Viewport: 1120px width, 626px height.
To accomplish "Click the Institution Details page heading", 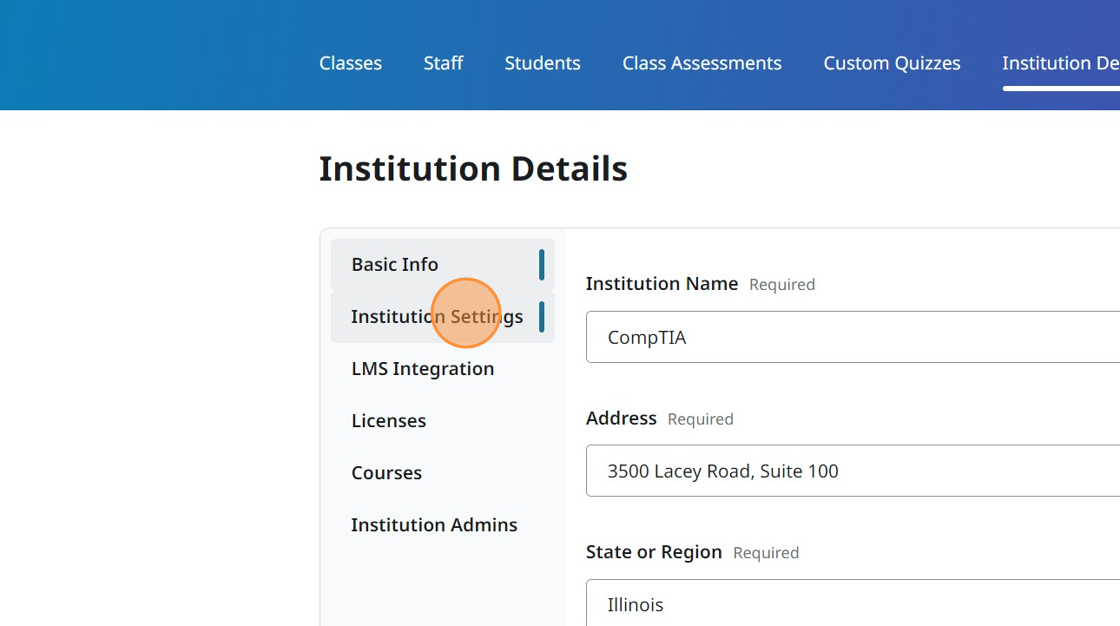I will tap(473, 168).
